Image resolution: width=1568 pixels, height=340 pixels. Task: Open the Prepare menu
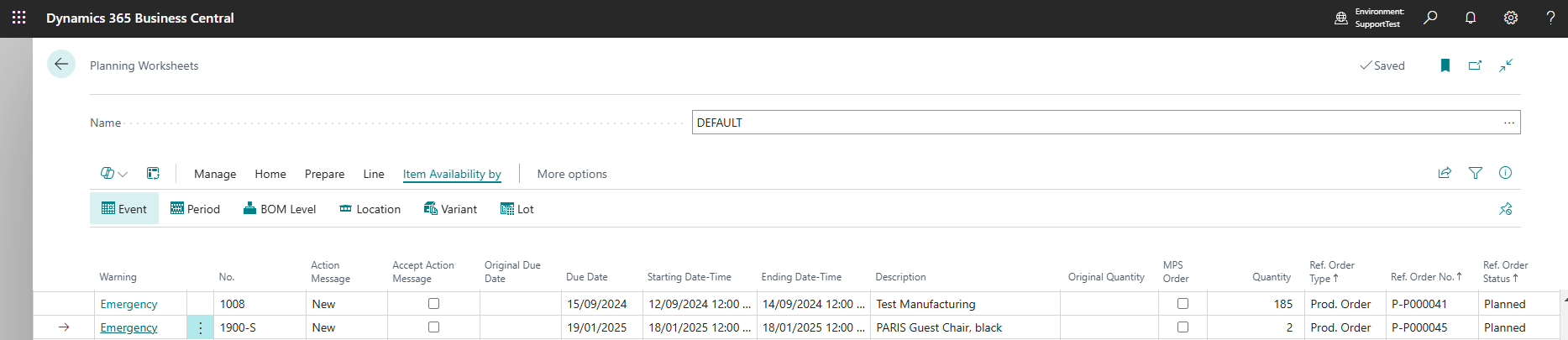[324, 174]
